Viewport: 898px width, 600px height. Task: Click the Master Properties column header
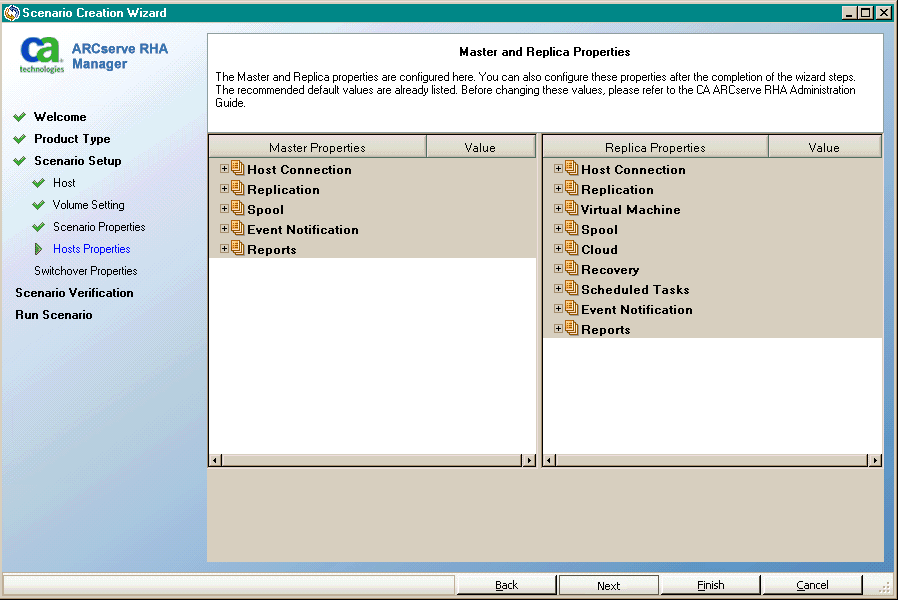(x=317, y=145)
